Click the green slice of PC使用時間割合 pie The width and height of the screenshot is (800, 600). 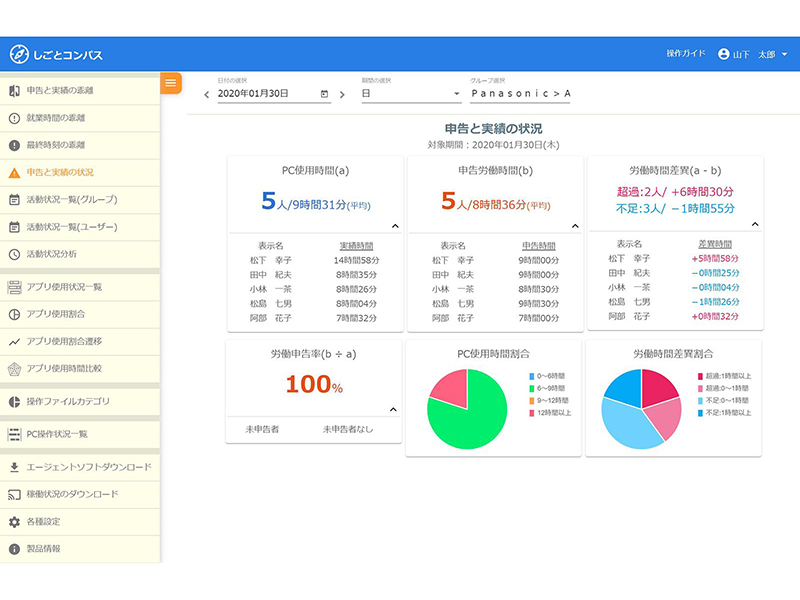pyautogui.click(x=472, y=418)
